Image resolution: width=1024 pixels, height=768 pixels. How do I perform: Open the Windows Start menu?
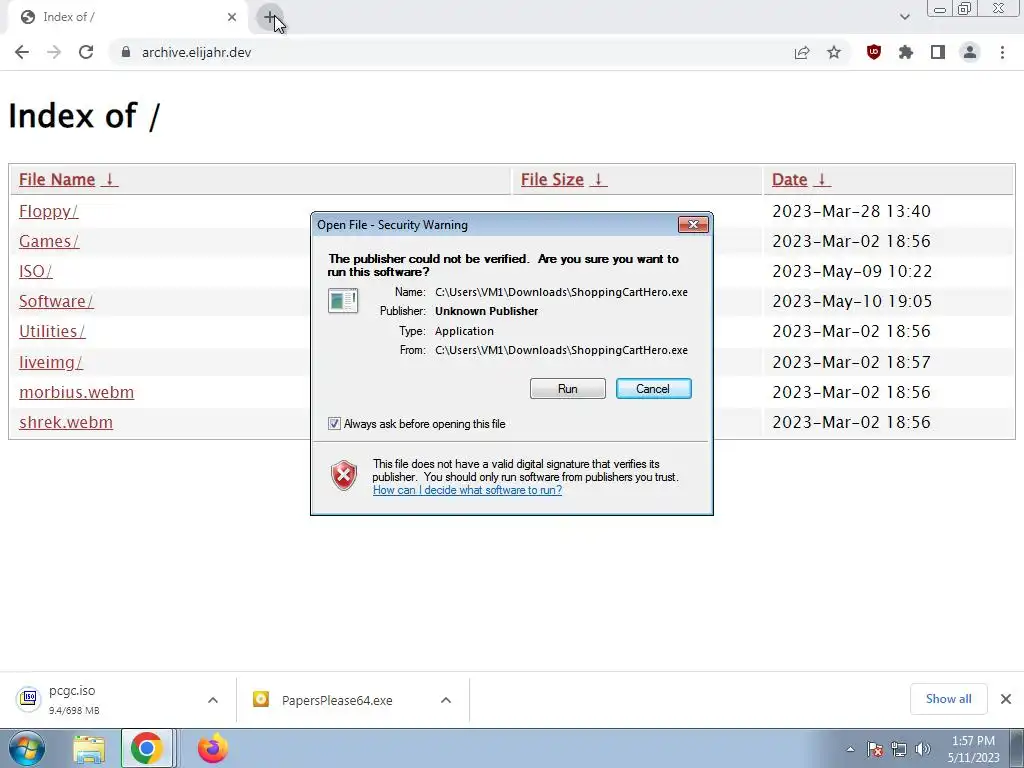point(27,748)
